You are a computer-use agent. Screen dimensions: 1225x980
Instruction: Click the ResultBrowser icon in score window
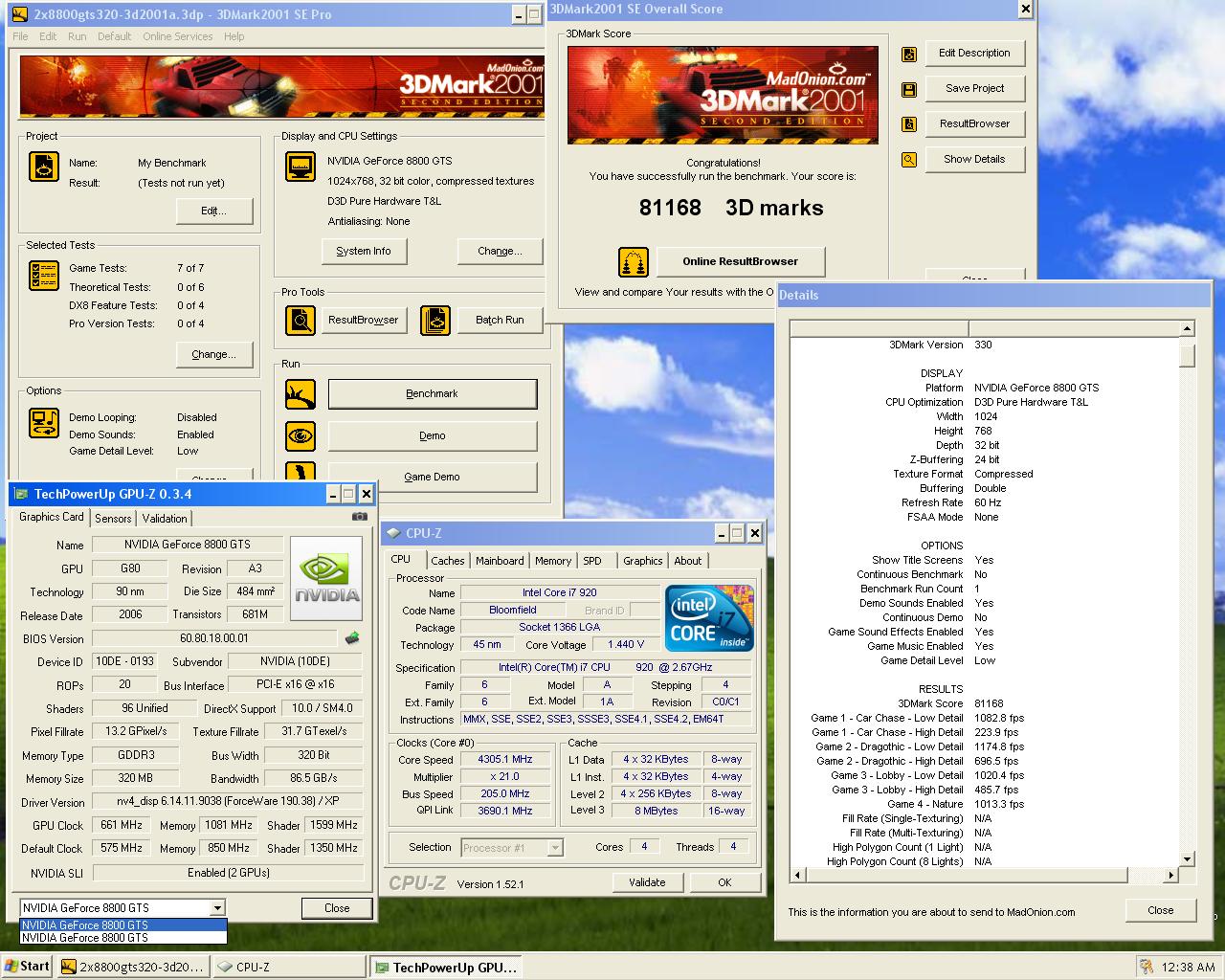coord(909,125)
